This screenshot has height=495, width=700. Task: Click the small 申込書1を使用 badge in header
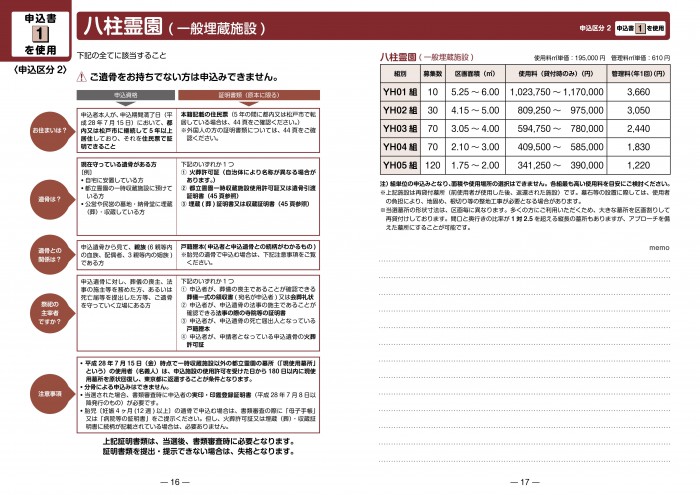point(640,29)
